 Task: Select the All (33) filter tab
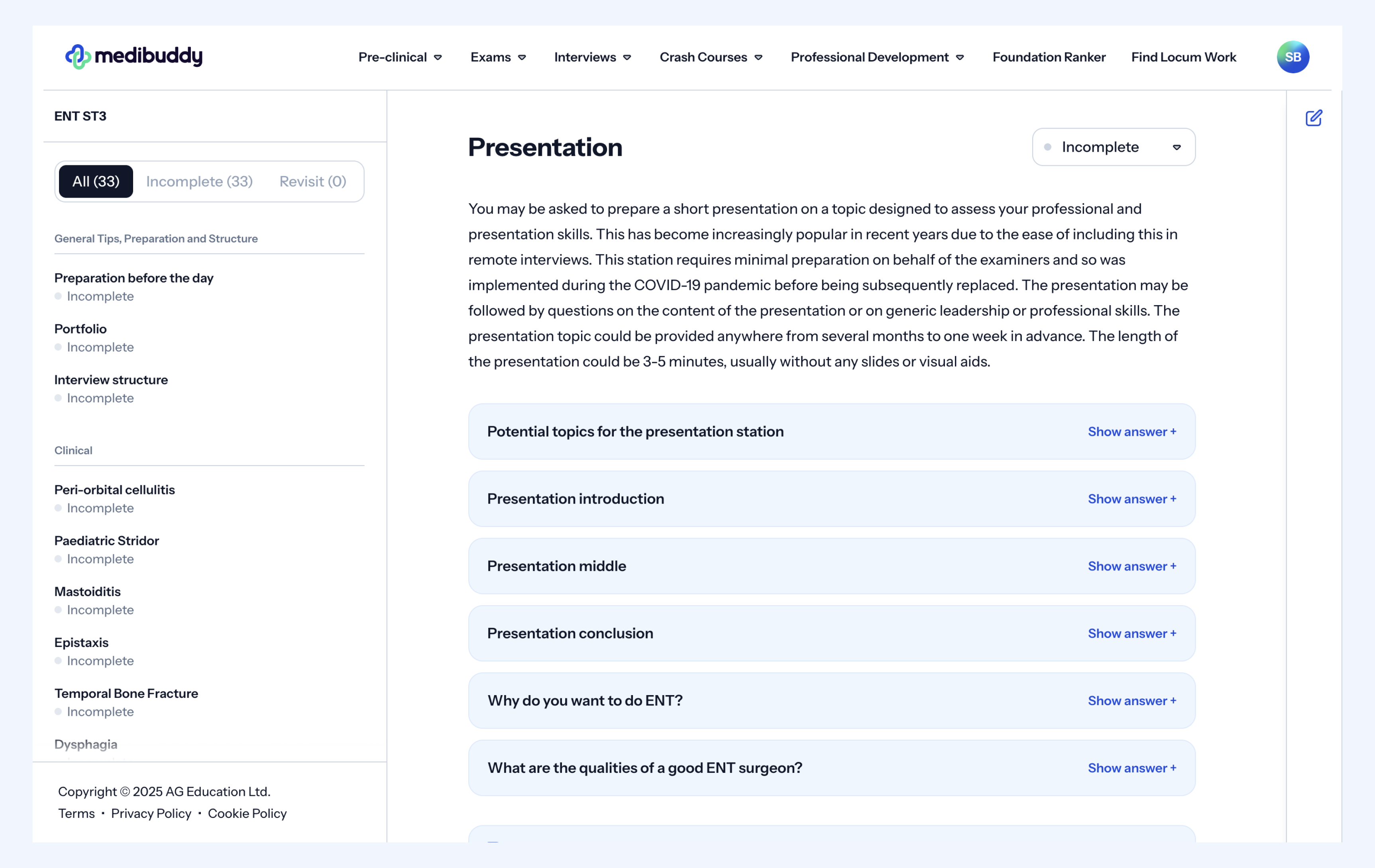(96, 182)
